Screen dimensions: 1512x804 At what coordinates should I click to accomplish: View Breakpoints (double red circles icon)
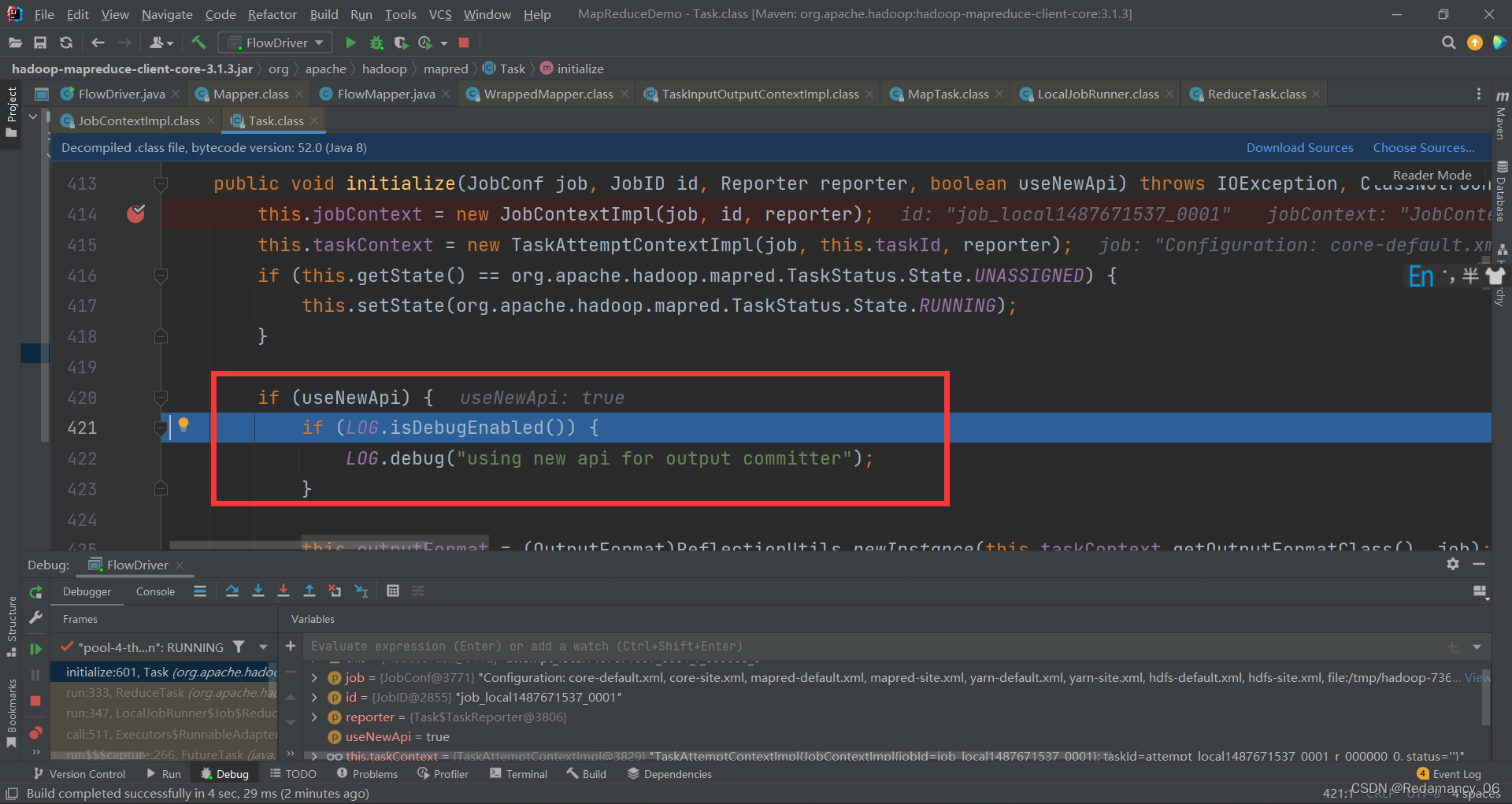pos(35,733)
